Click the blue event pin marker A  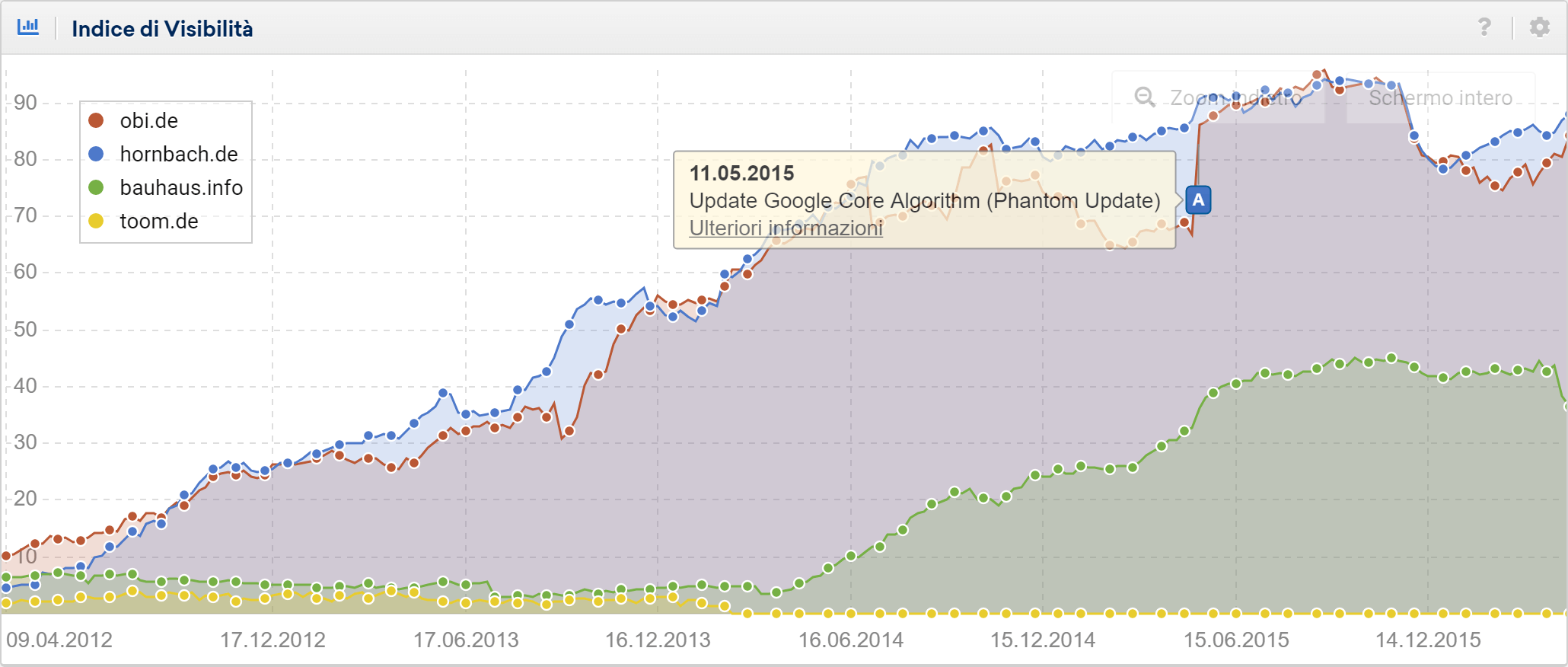click(1198, 200)
